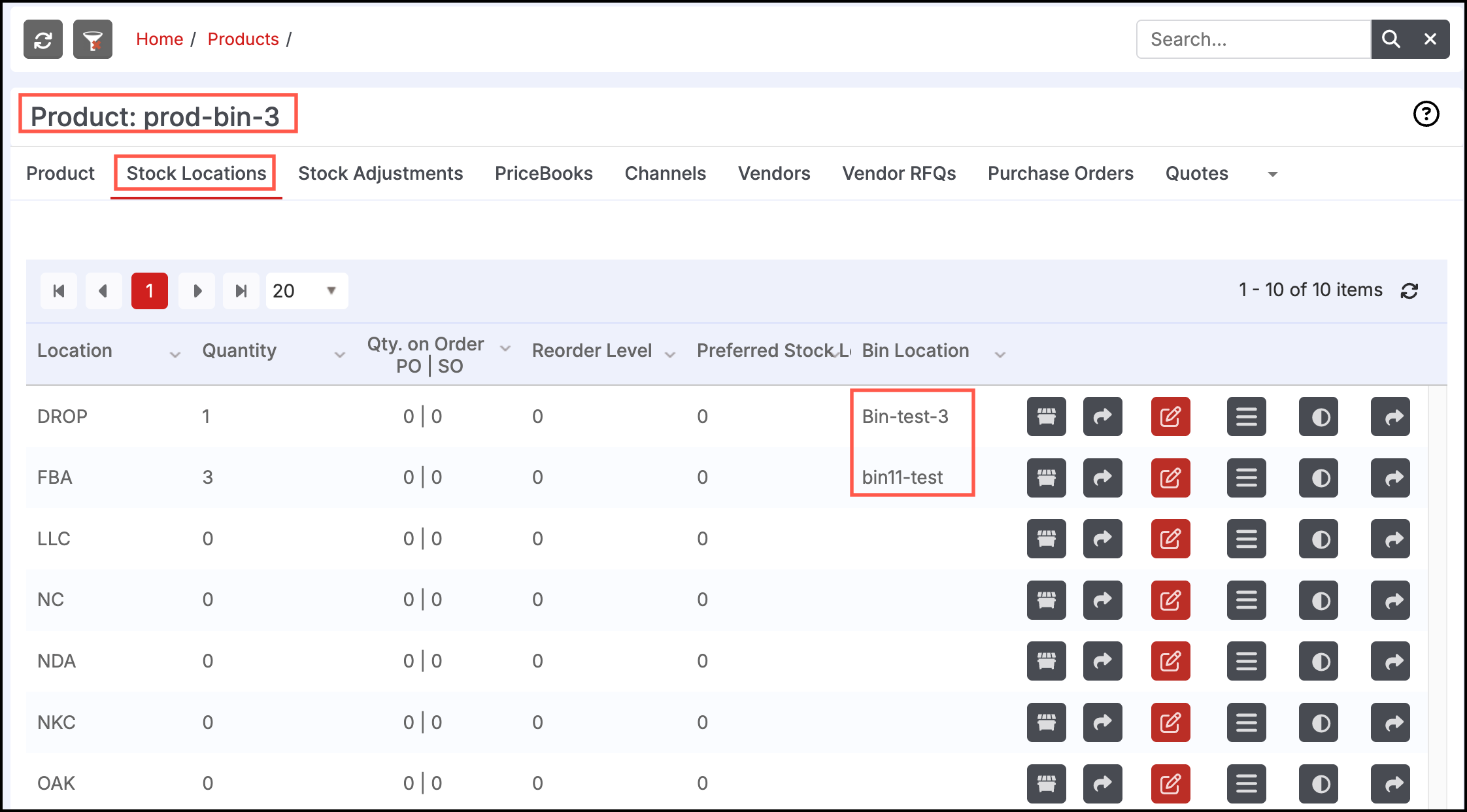Select the FBA location cell
Viewport: 1467px width, 812px height.
(x=54, y=477)
